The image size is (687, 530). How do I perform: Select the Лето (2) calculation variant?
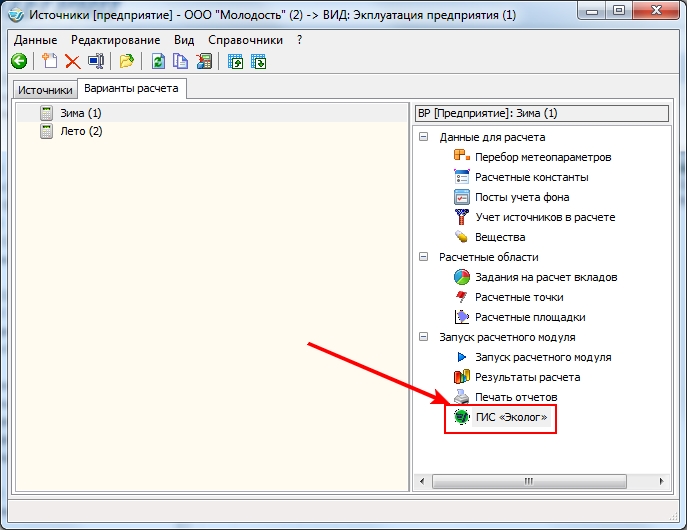[81, 131]
